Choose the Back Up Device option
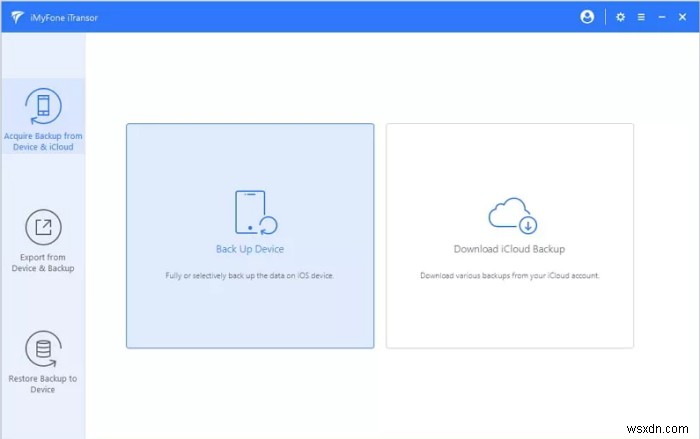Image resolution: width=700 pixels, height=439 pixels. 250,236
